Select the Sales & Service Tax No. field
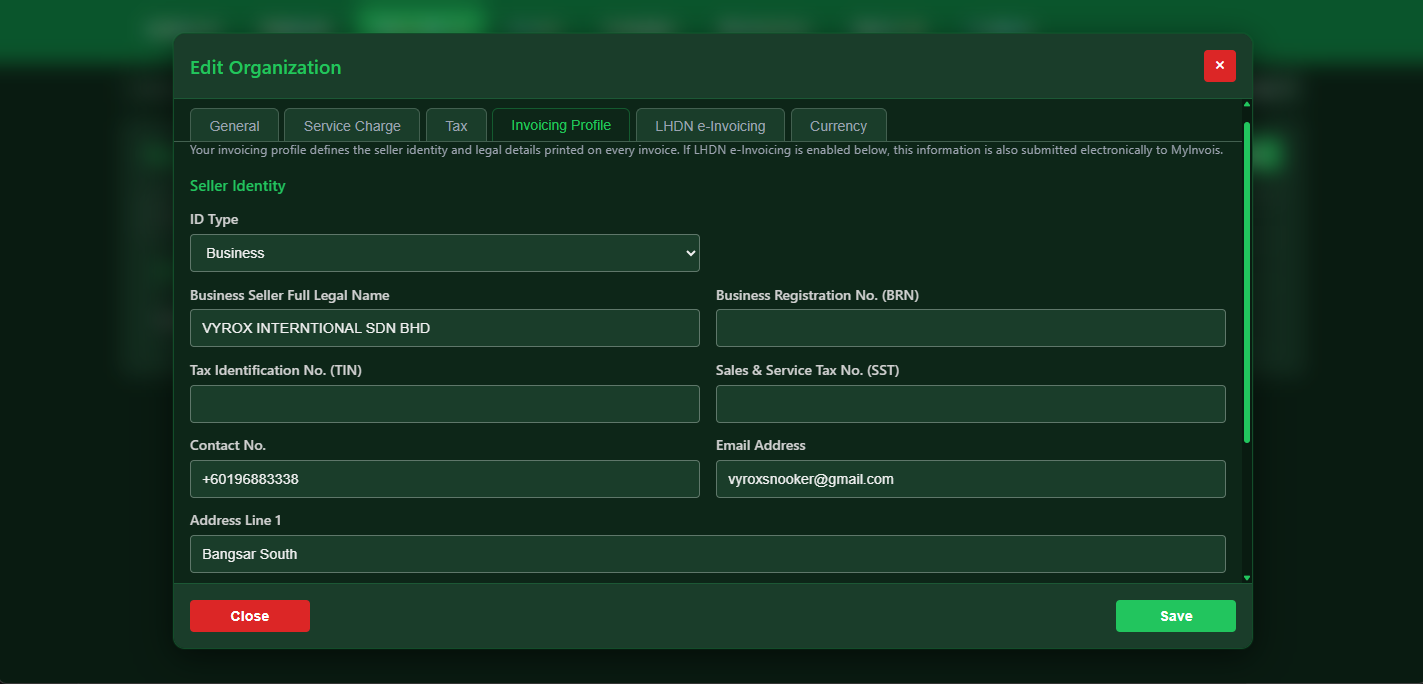 (x=970, y=404)
